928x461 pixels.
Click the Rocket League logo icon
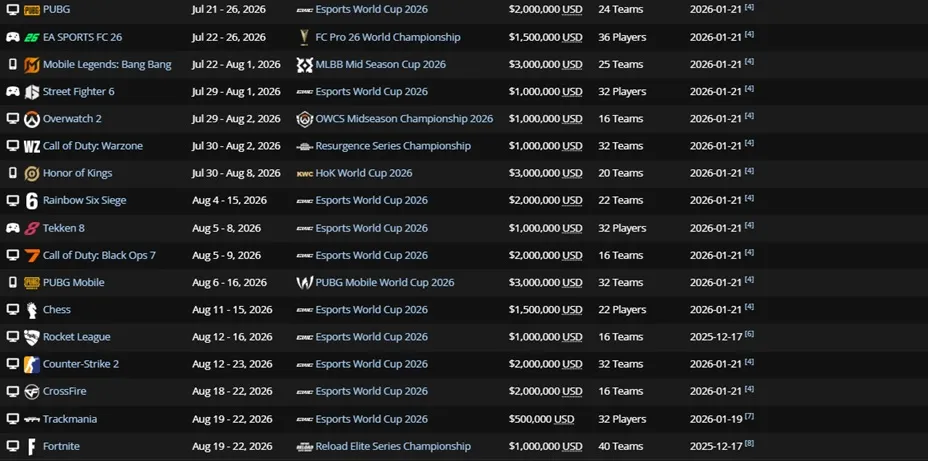31,337
